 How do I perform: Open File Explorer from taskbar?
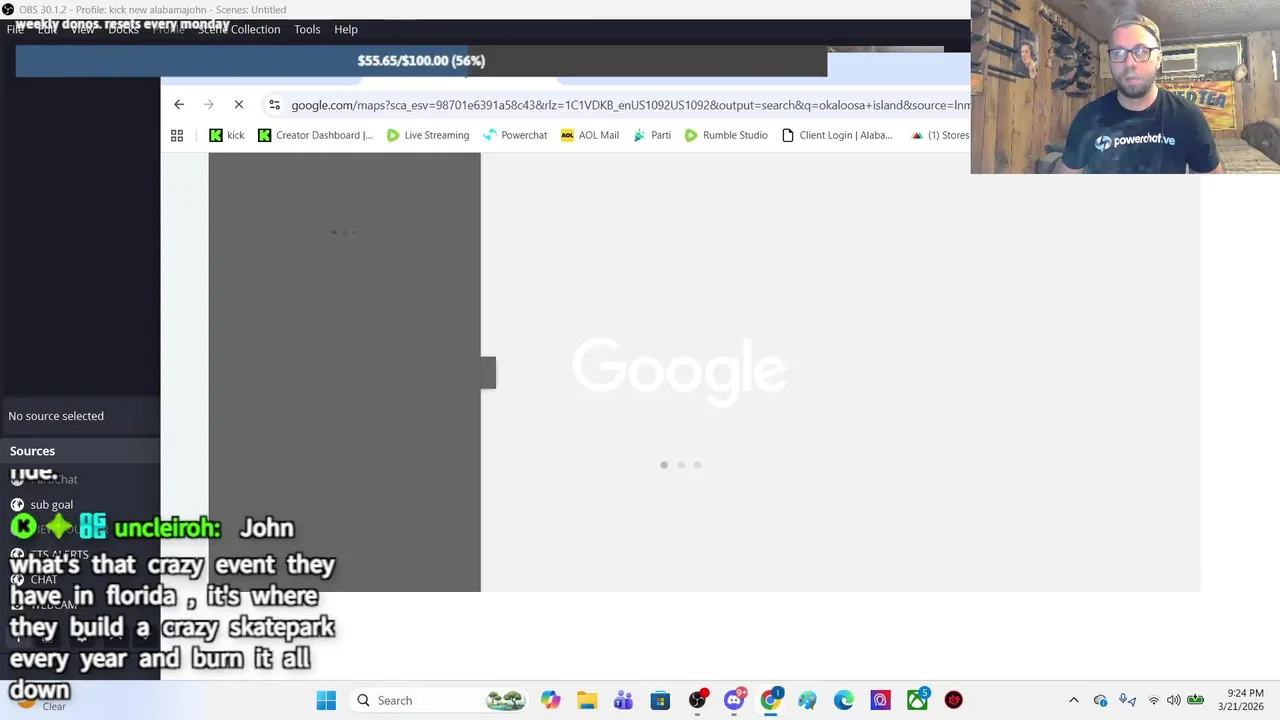tap(587, 700)
